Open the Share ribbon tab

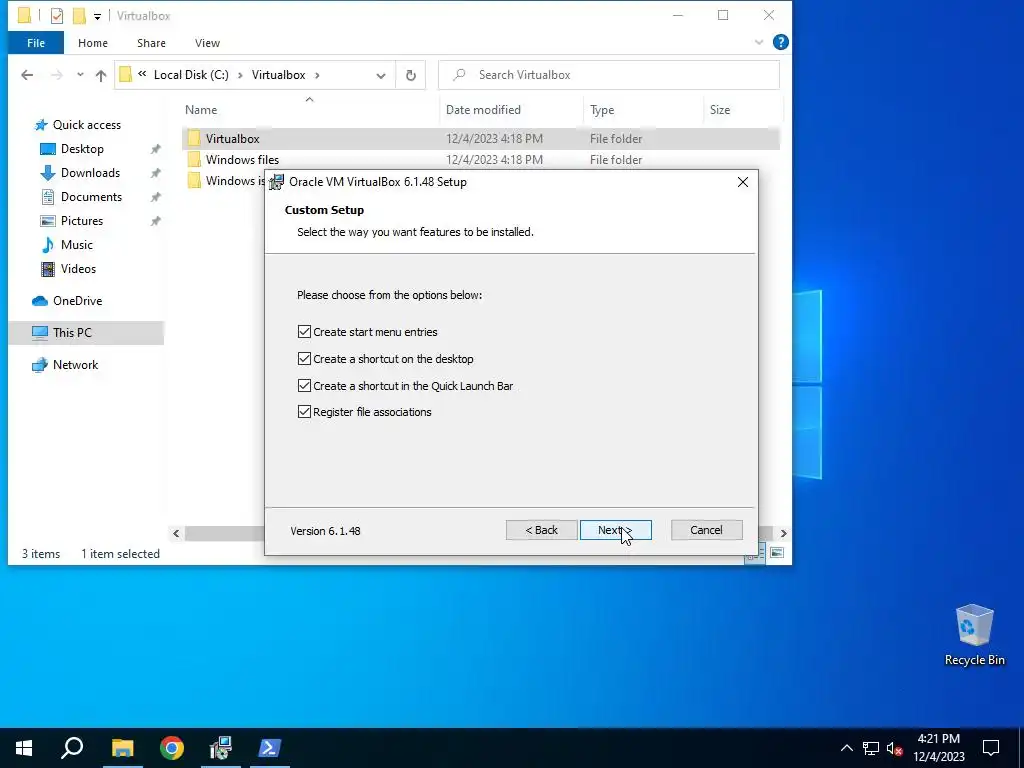click(151, 43)
